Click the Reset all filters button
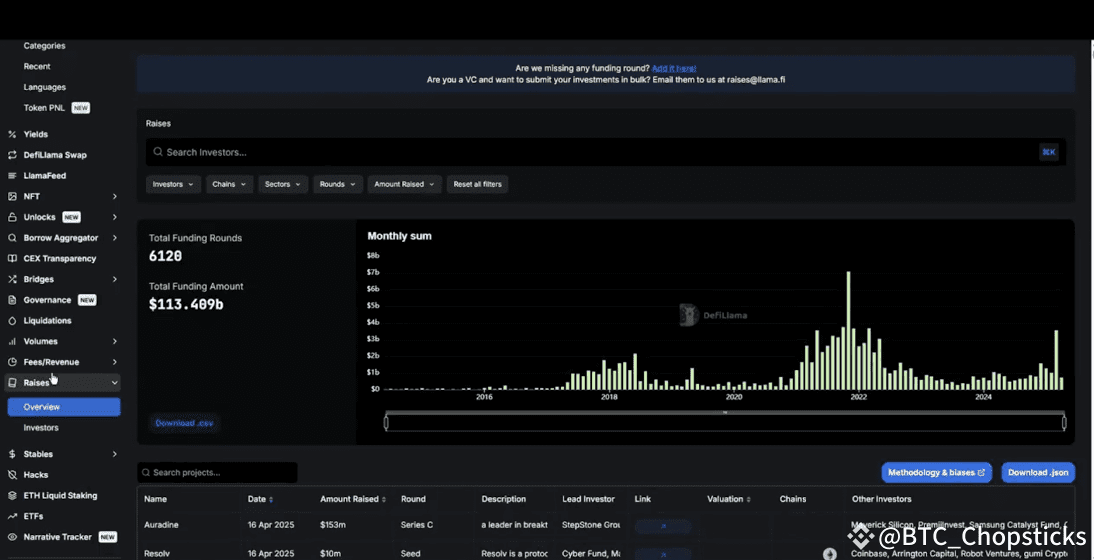This screenshot has height=560, width=1094. coord(478,184)
